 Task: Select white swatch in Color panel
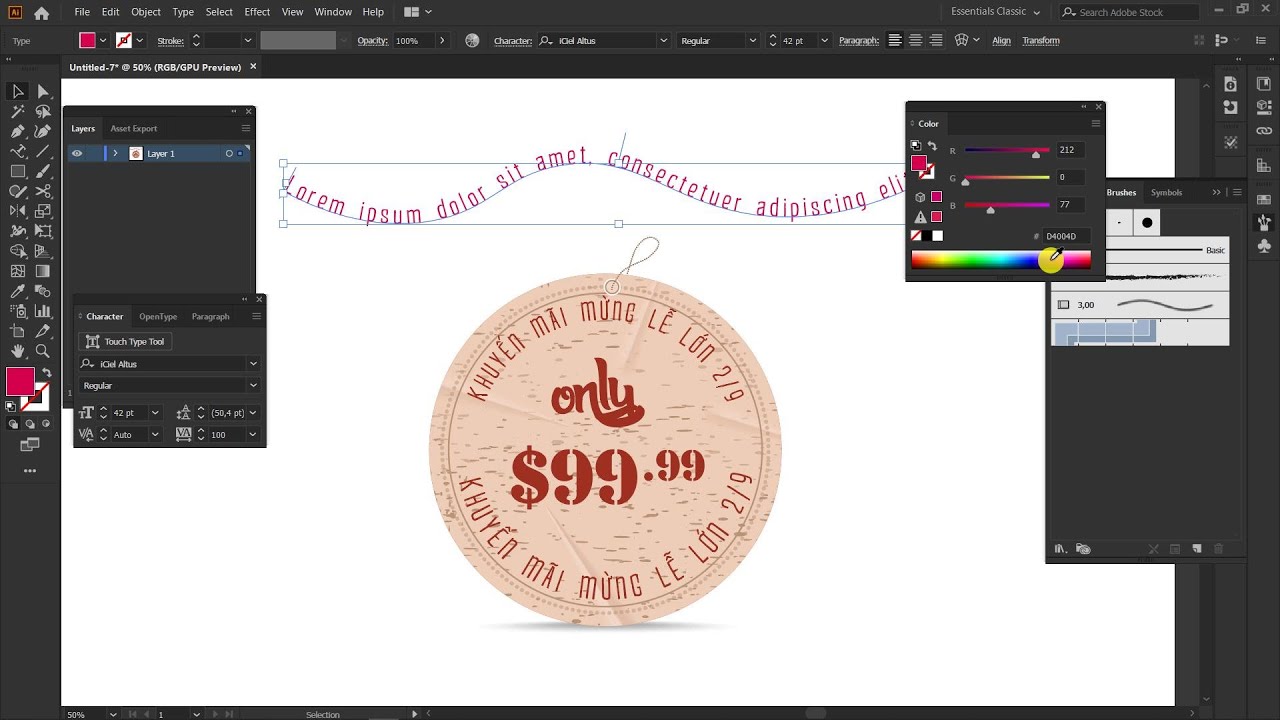coord(938,236)
